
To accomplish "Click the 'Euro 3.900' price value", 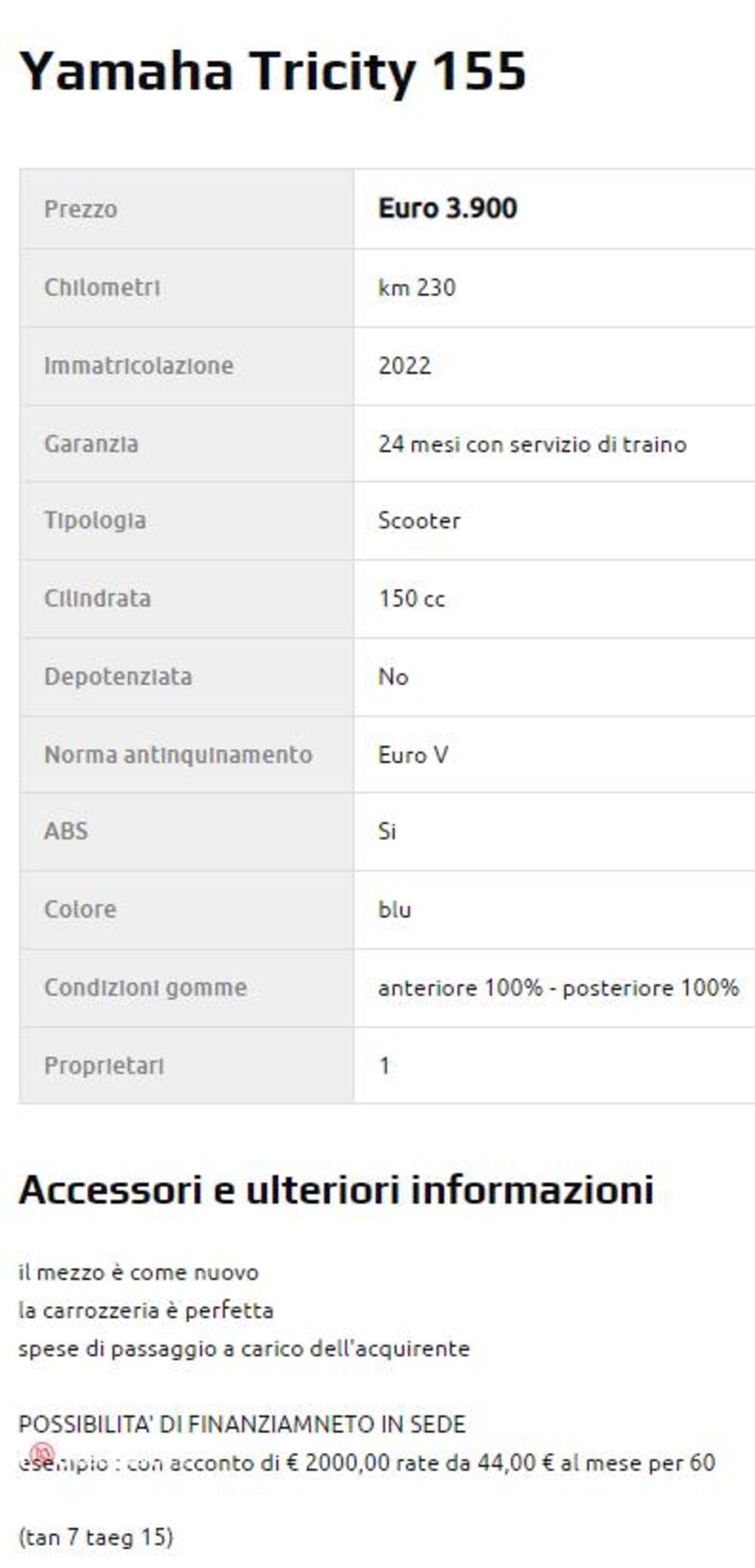I will (447, 208).
